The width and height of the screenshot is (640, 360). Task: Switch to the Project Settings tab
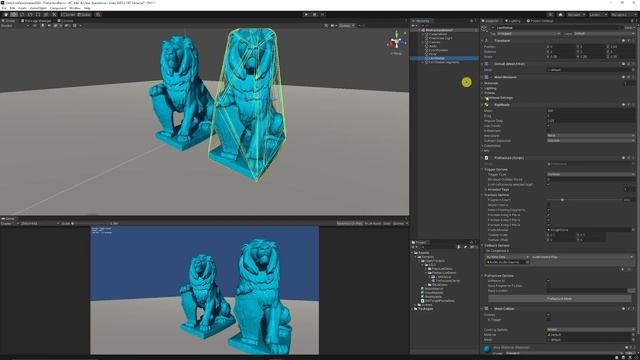click(540, 21)
